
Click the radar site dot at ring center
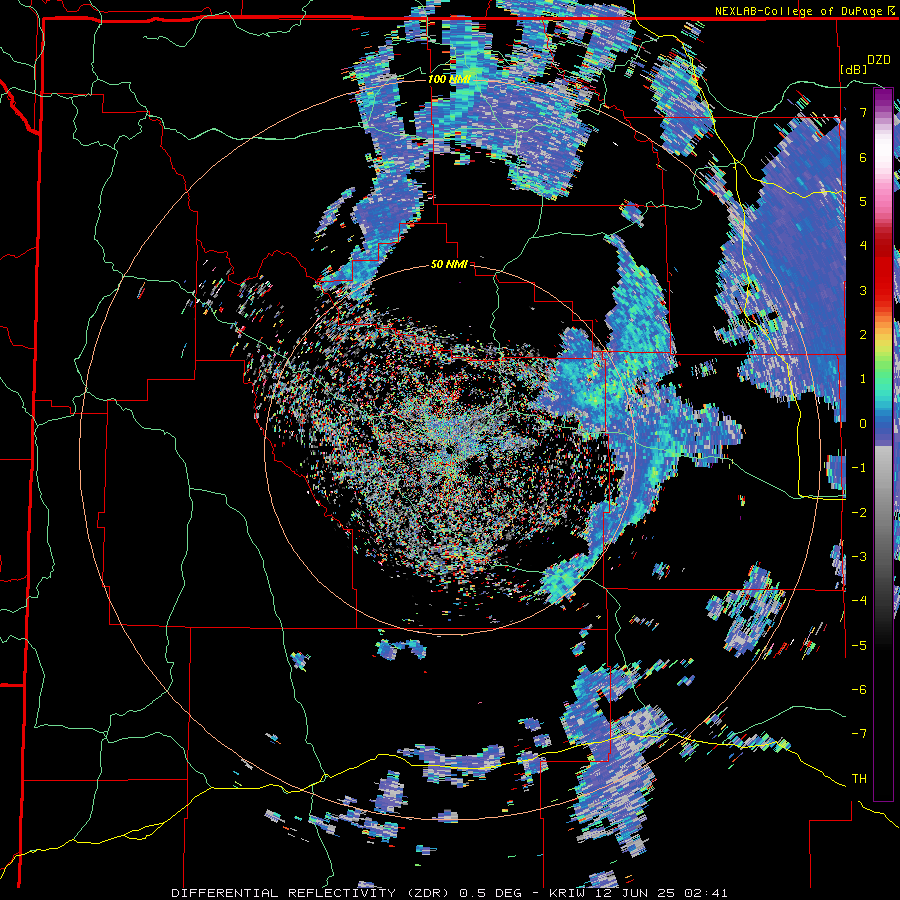pyautogui.click(x=449, y=450)
